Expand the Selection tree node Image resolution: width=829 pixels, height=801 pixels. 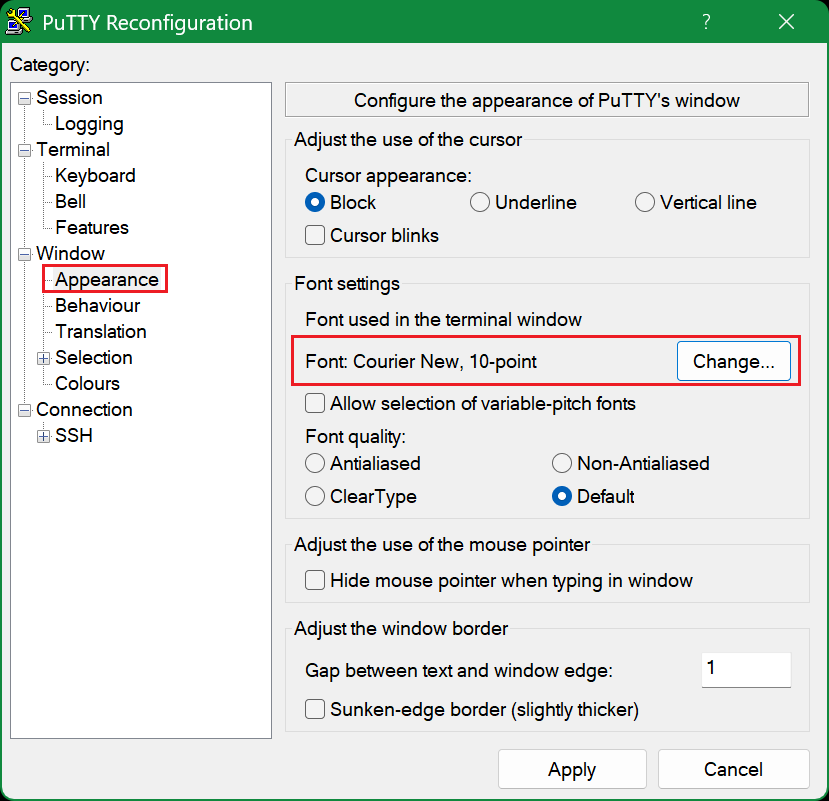point(43,358)
